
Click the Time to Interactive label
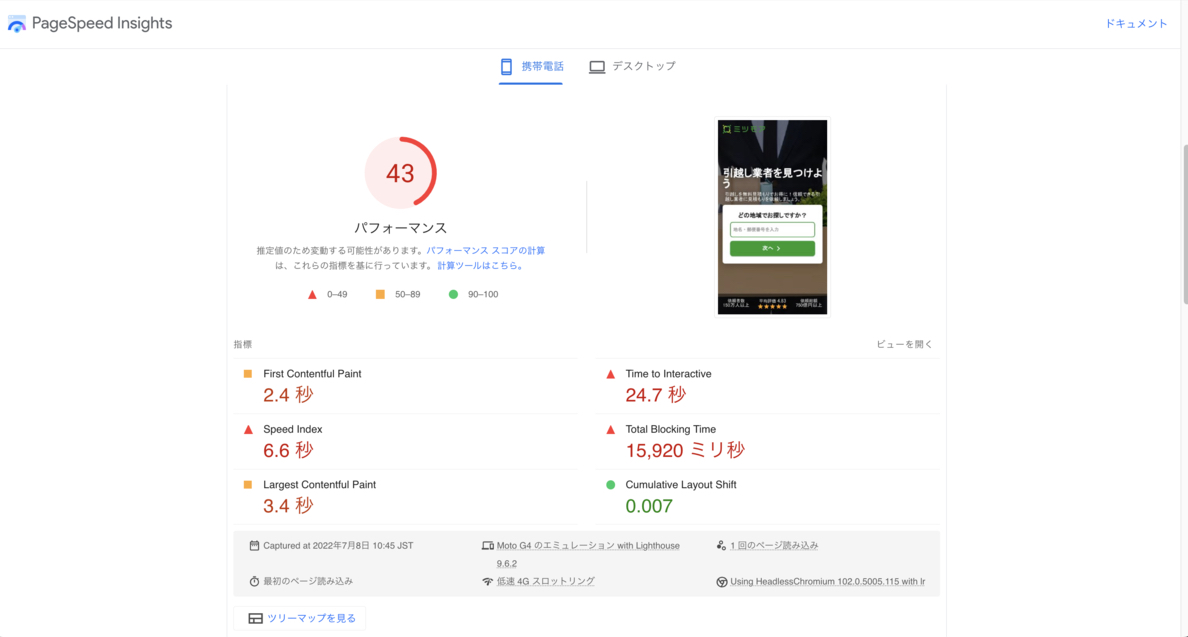pos(668,374)
